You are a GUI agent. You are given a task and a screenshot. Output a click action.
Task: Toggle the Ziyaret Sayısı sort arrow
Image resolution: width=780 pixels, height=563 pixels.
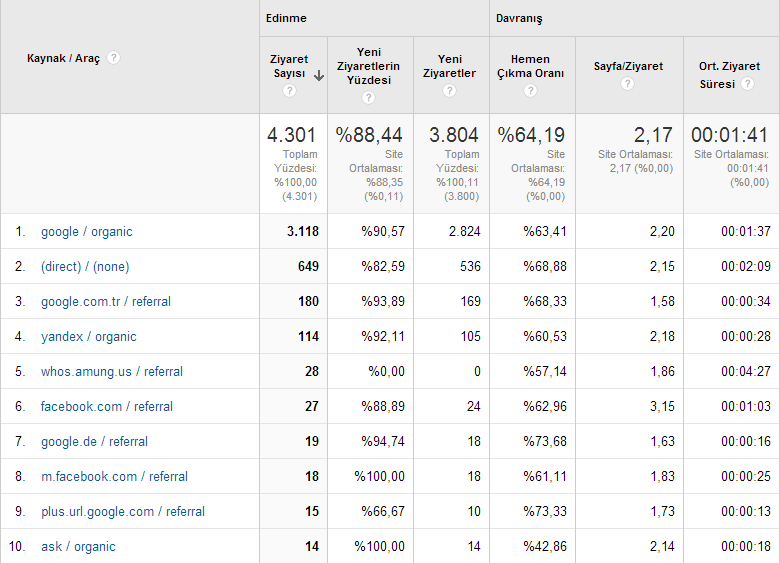click(x=319, y=76)
